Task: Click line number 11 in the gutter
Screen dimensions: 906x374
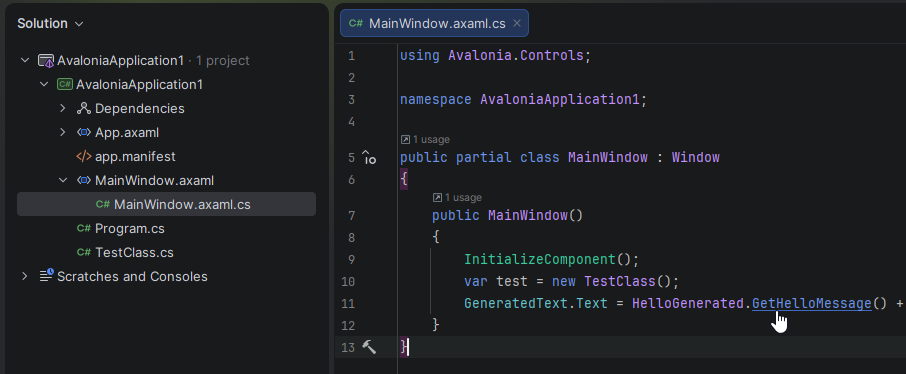Action: (x=348, y=303)
